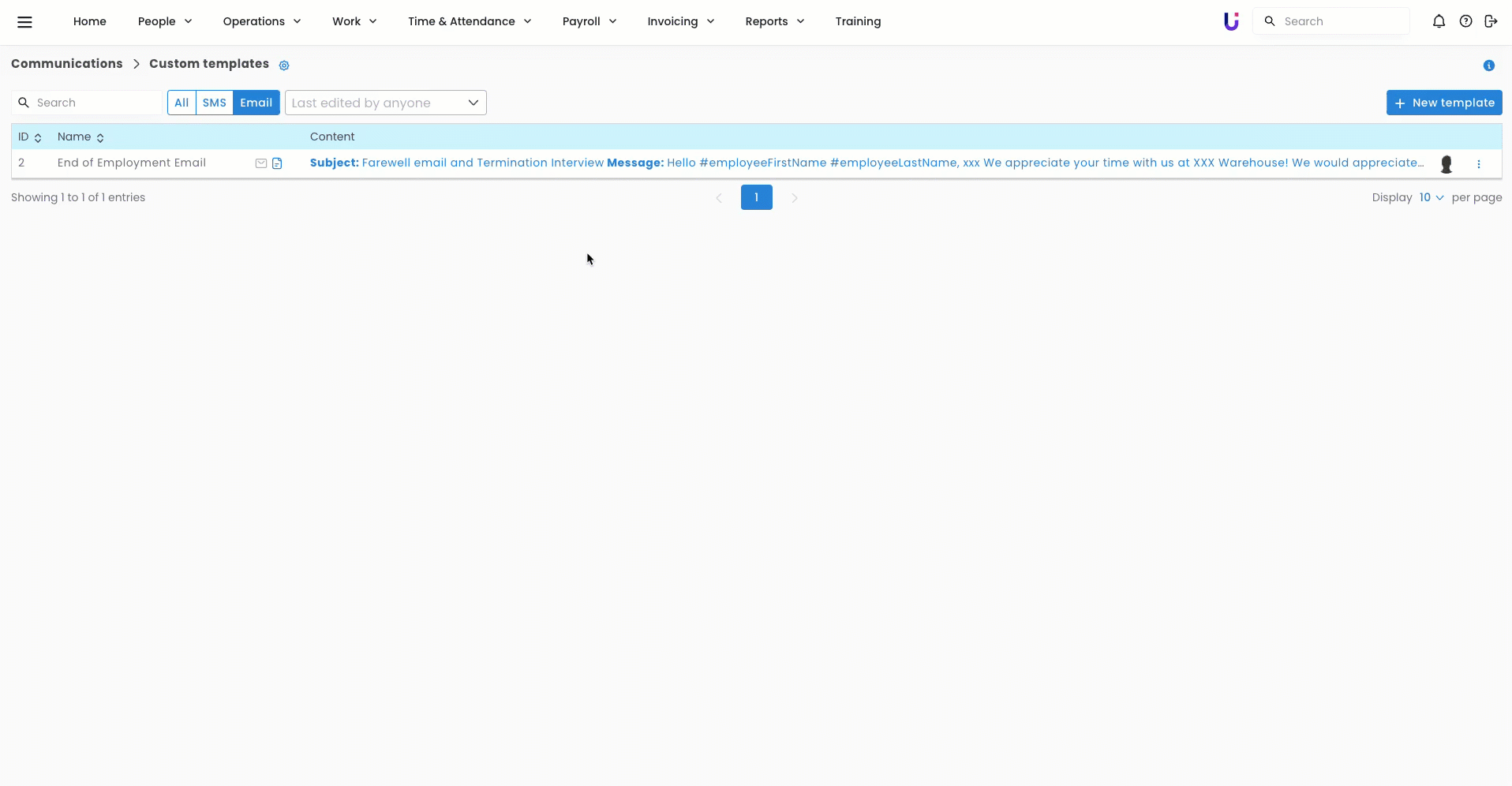
Task: Open the Time & Attendance menu
Action: pyautogui.click(x=469, y=21)
